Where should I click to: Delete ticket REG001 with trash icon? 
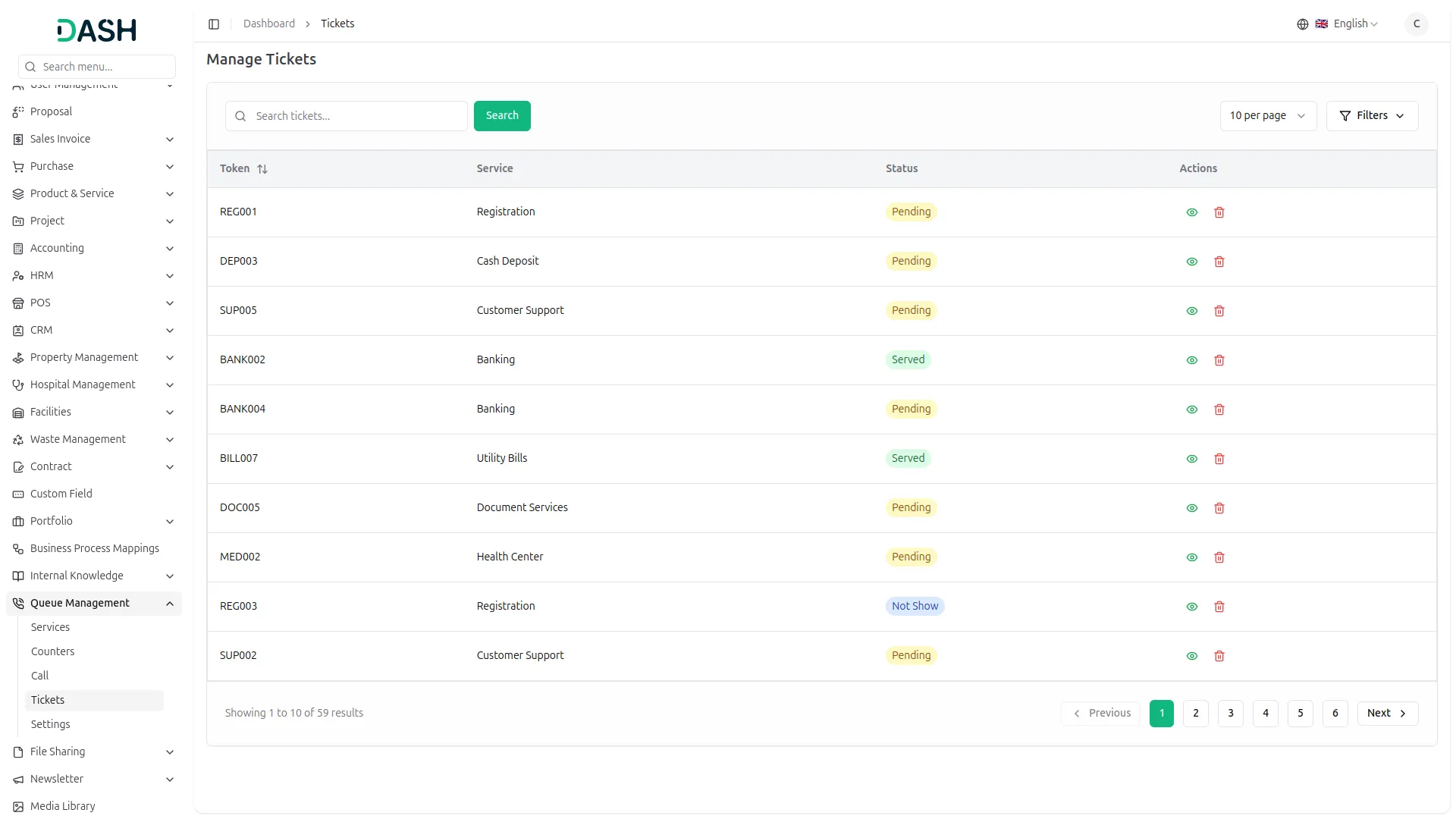1219,212
